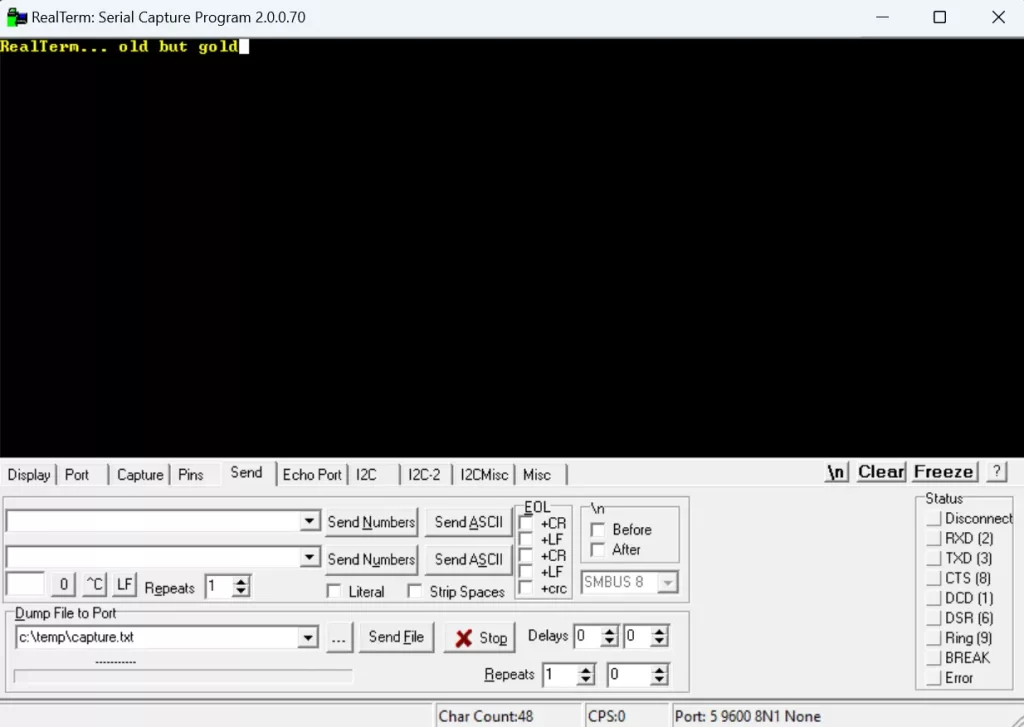Click Send ASCII for the second string
1024x727 pixels.
click(x=469, y=560)
